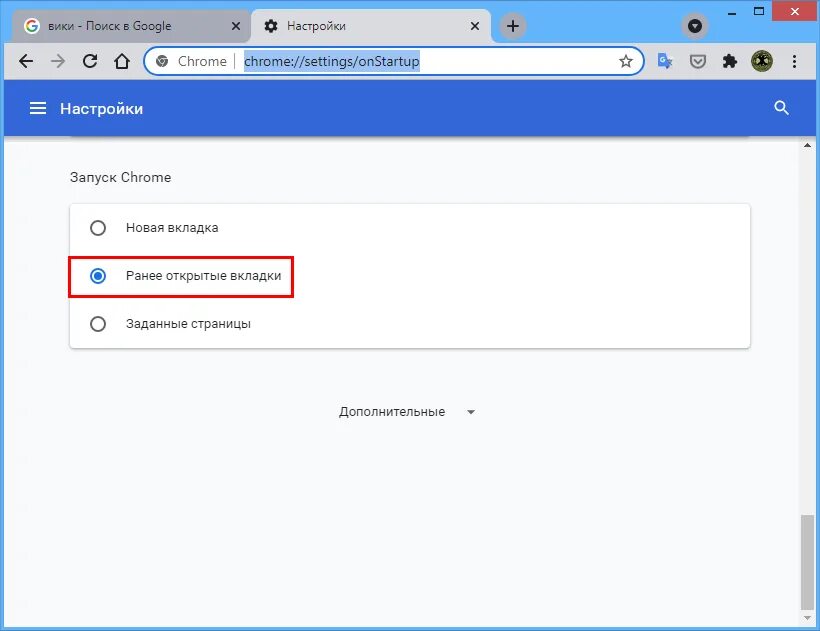Go back with the back arrow

pos(26,61)
